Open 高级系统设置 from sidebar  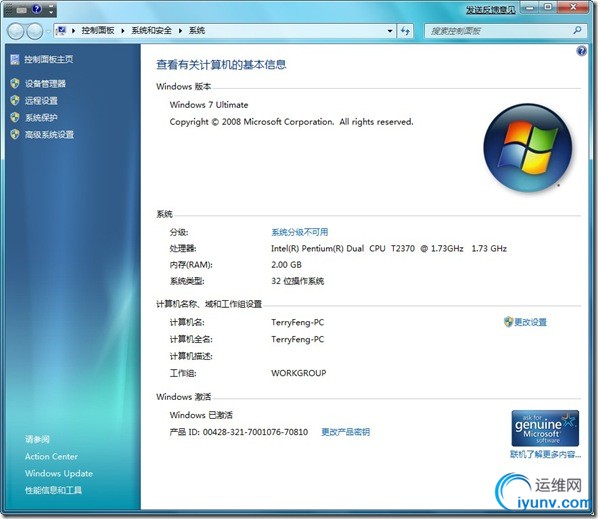(49, 134)
